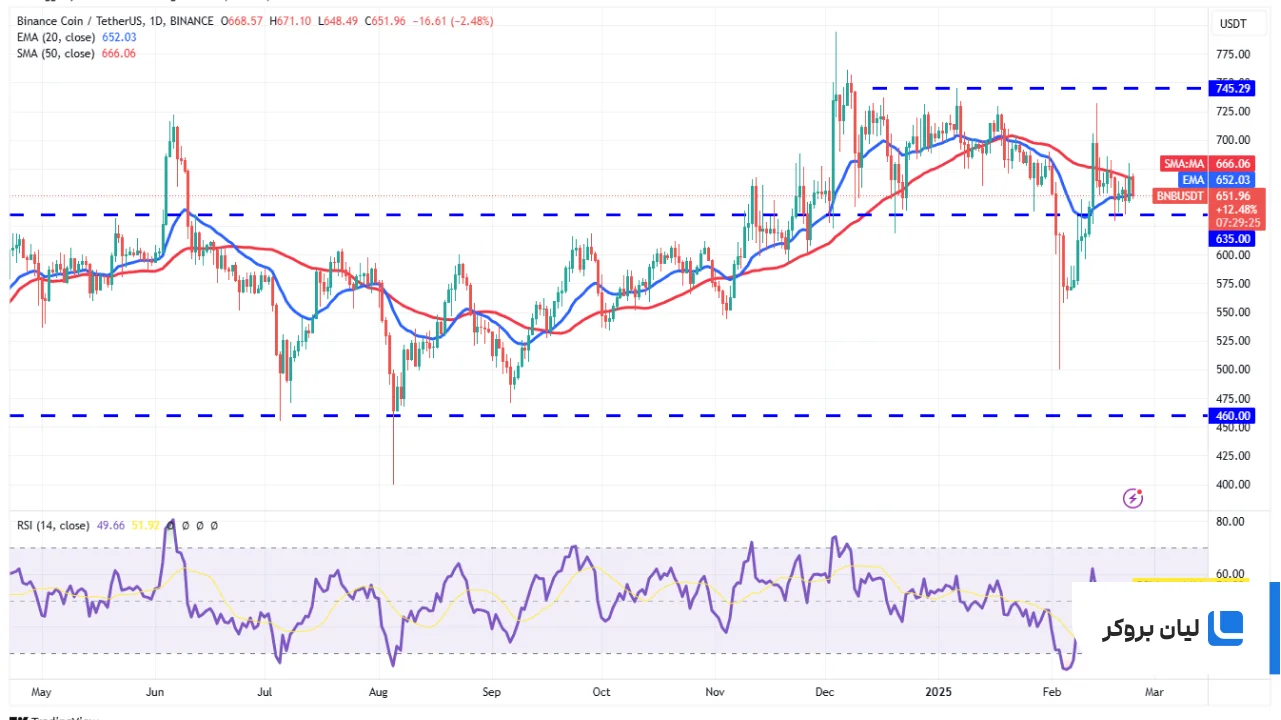Click the 725.00 price axis label
The width and height of the screenshot is (1281, 720).
point(1232,111)
